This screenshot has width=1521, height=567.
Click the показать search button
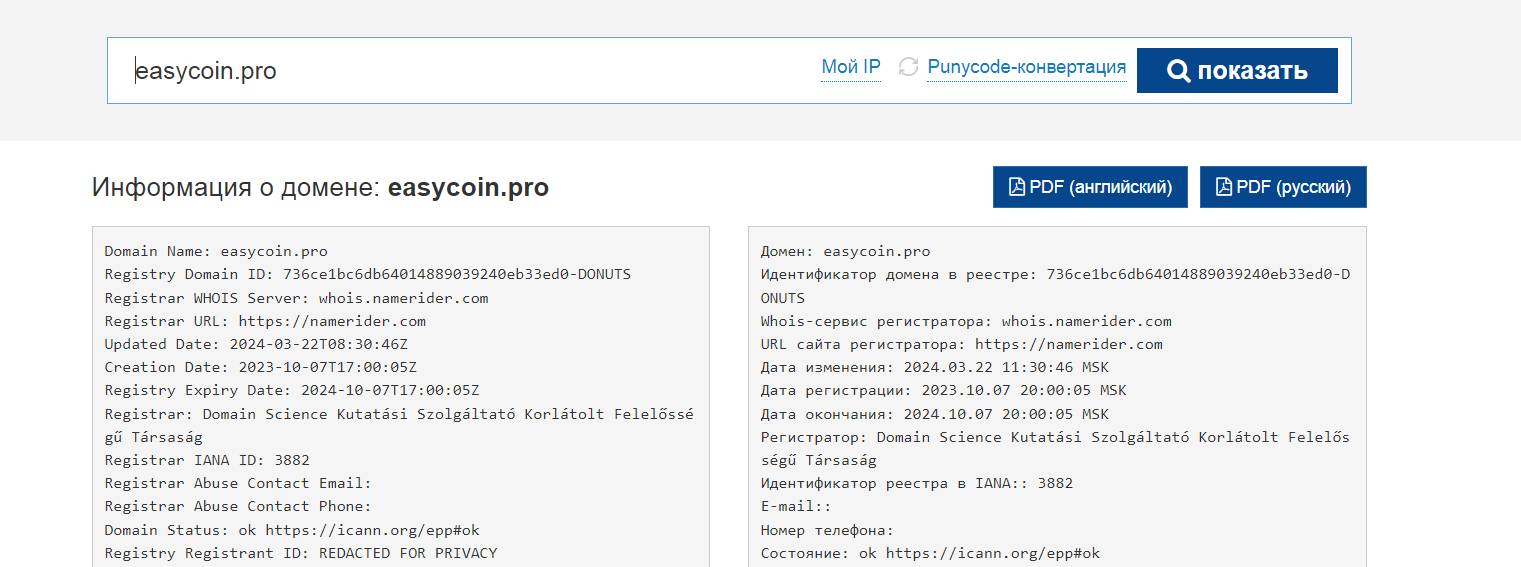[1237, 71]
